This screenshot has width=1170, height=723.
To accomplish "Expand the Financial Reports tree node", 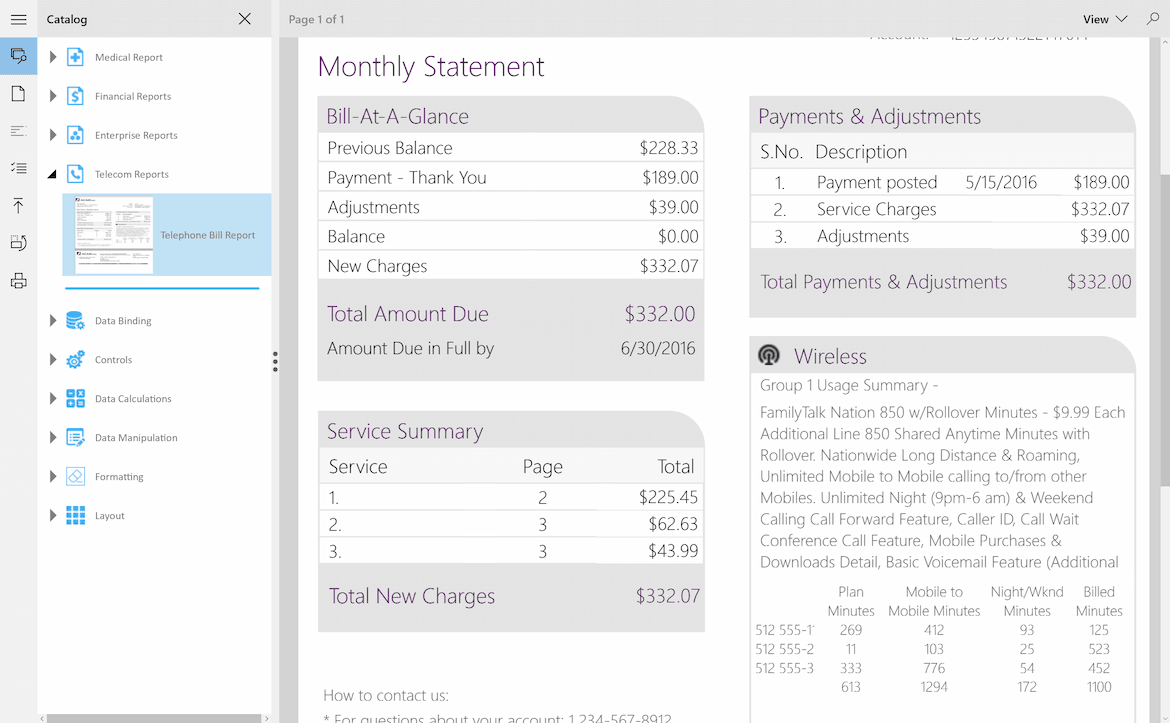I will [x=53, y=96].
